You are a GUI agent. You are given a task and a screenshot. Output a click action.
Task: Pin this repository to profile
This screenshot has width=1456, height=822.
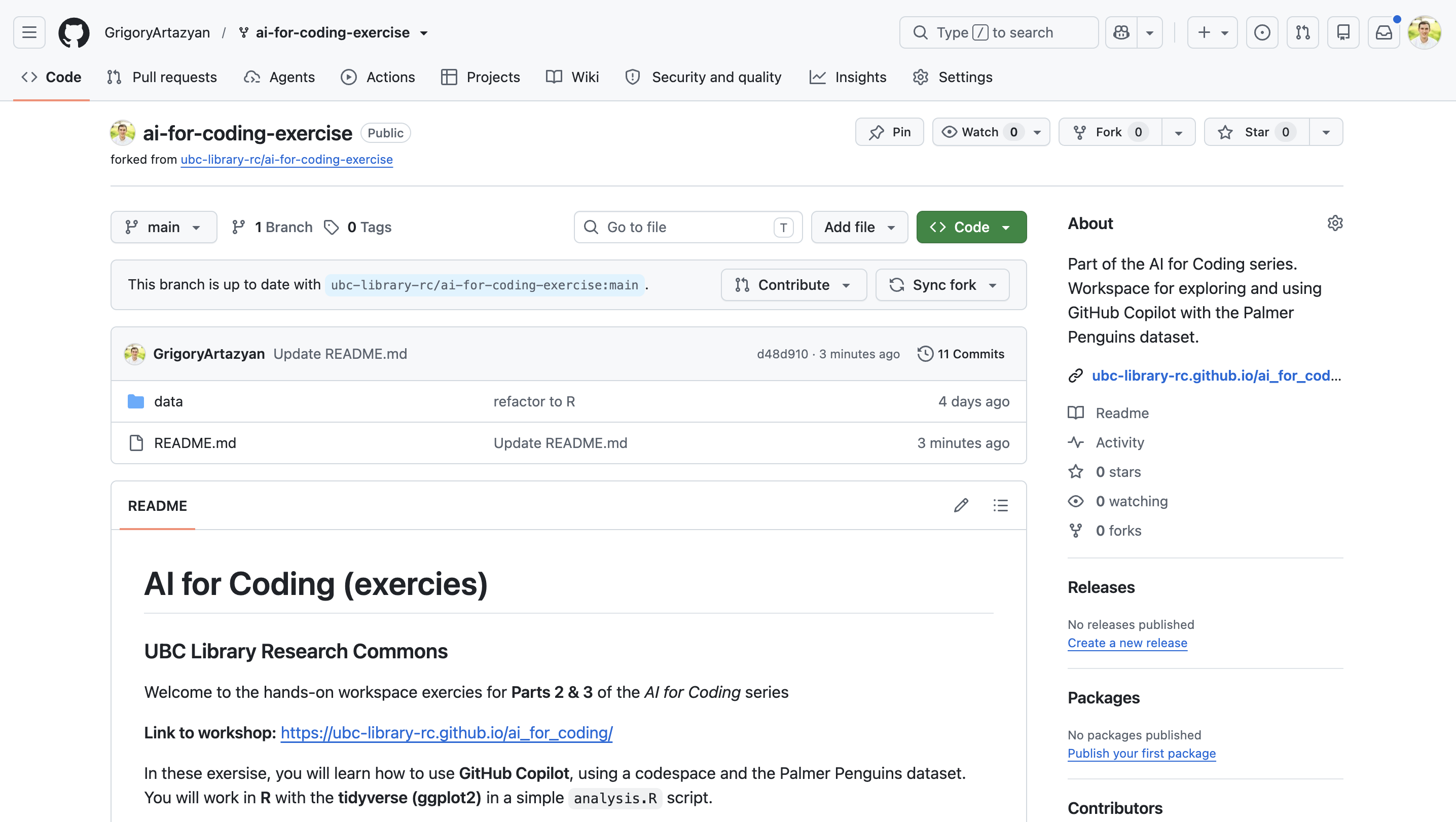coord(890,132)
